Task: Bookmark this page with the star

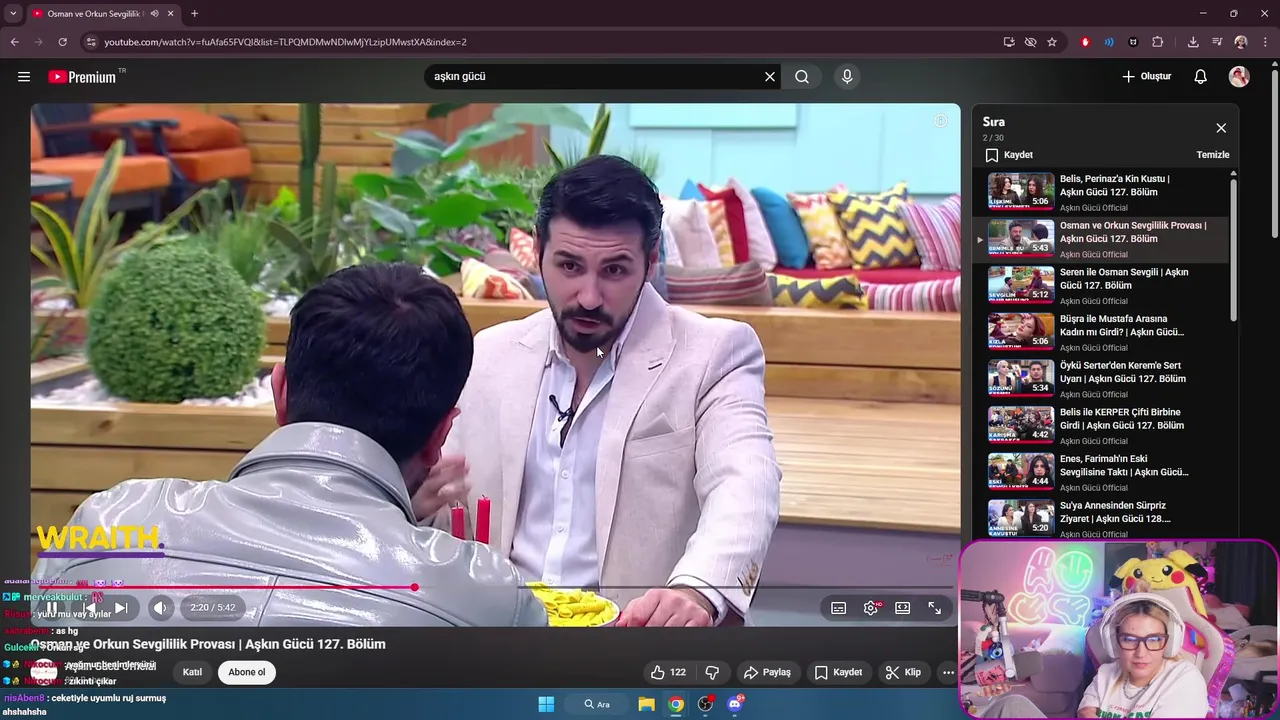Action: pyautogui.click(x=1052, y=42)
